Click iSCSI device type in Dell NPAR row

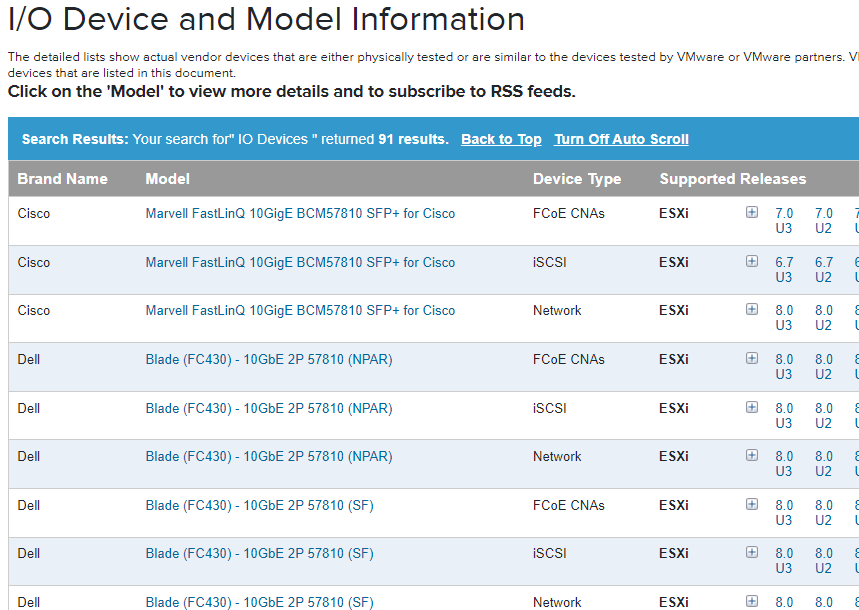click(x=549, y=408)
